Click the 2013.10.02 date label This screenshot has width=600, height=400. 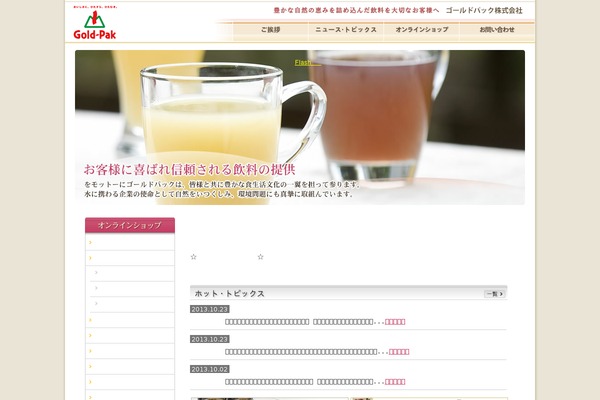click(x=210, y=369)
